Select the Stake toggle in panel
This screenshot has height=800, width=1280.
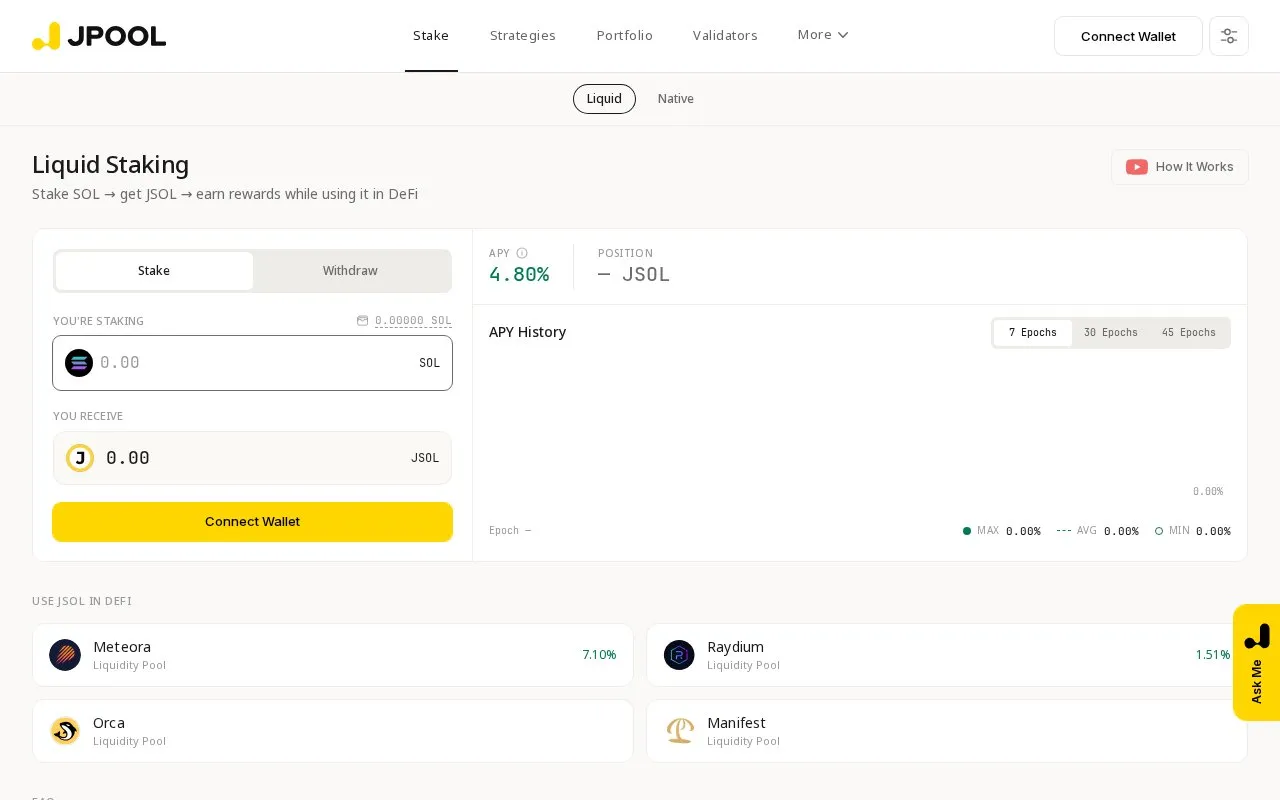[154, 271]
